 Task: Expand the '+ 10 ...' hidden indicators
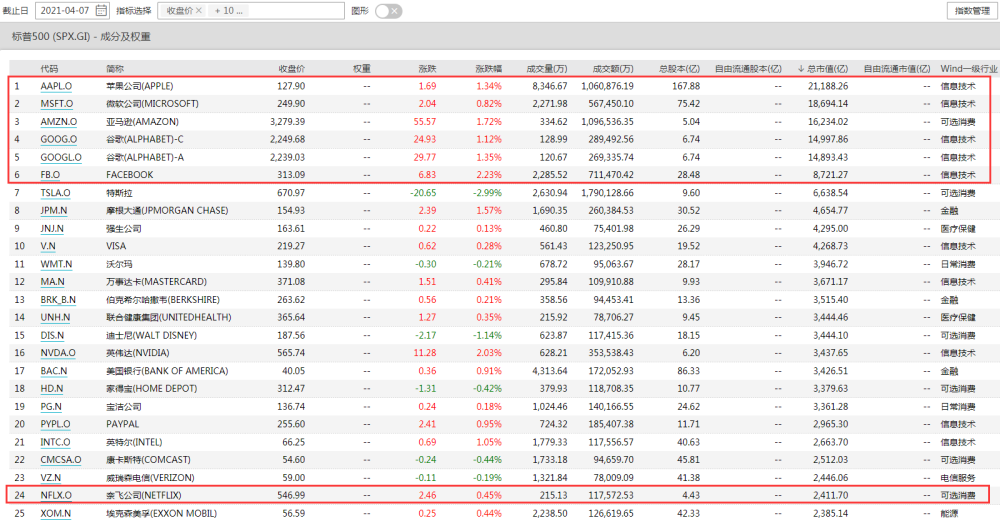228,11
